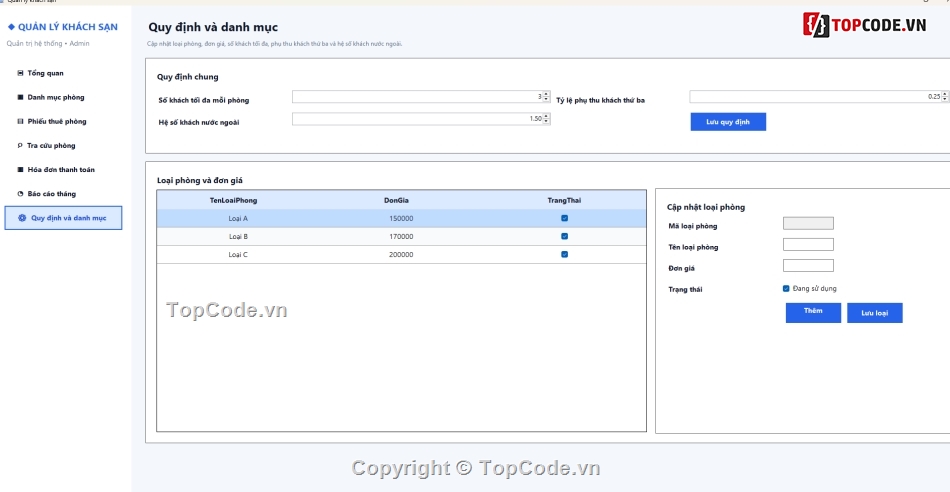The height and width of the screenshot is (492, 950).
Task: Click the 200000 price cell
Action: (401, 255)
